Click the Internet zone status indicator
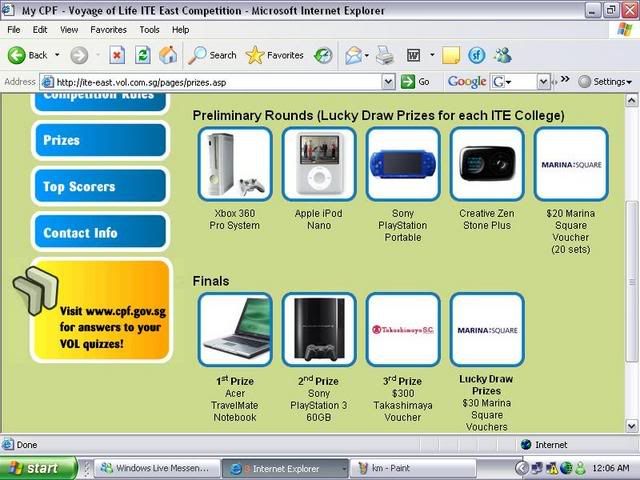The width and height of the screenshot is (640, 480). tap(545, 444)
